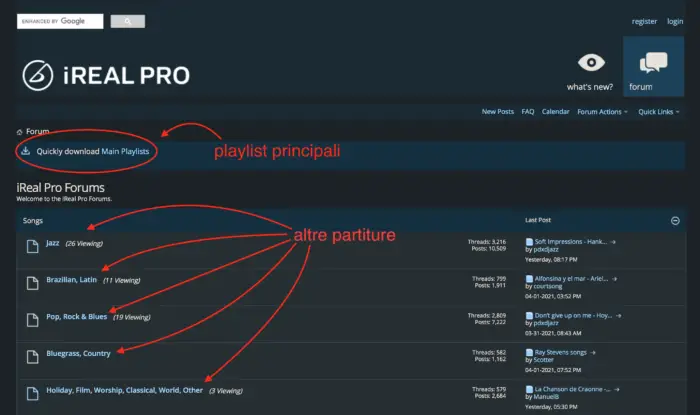
Task: Open the Calendar menu item
Action: point(555,112)
